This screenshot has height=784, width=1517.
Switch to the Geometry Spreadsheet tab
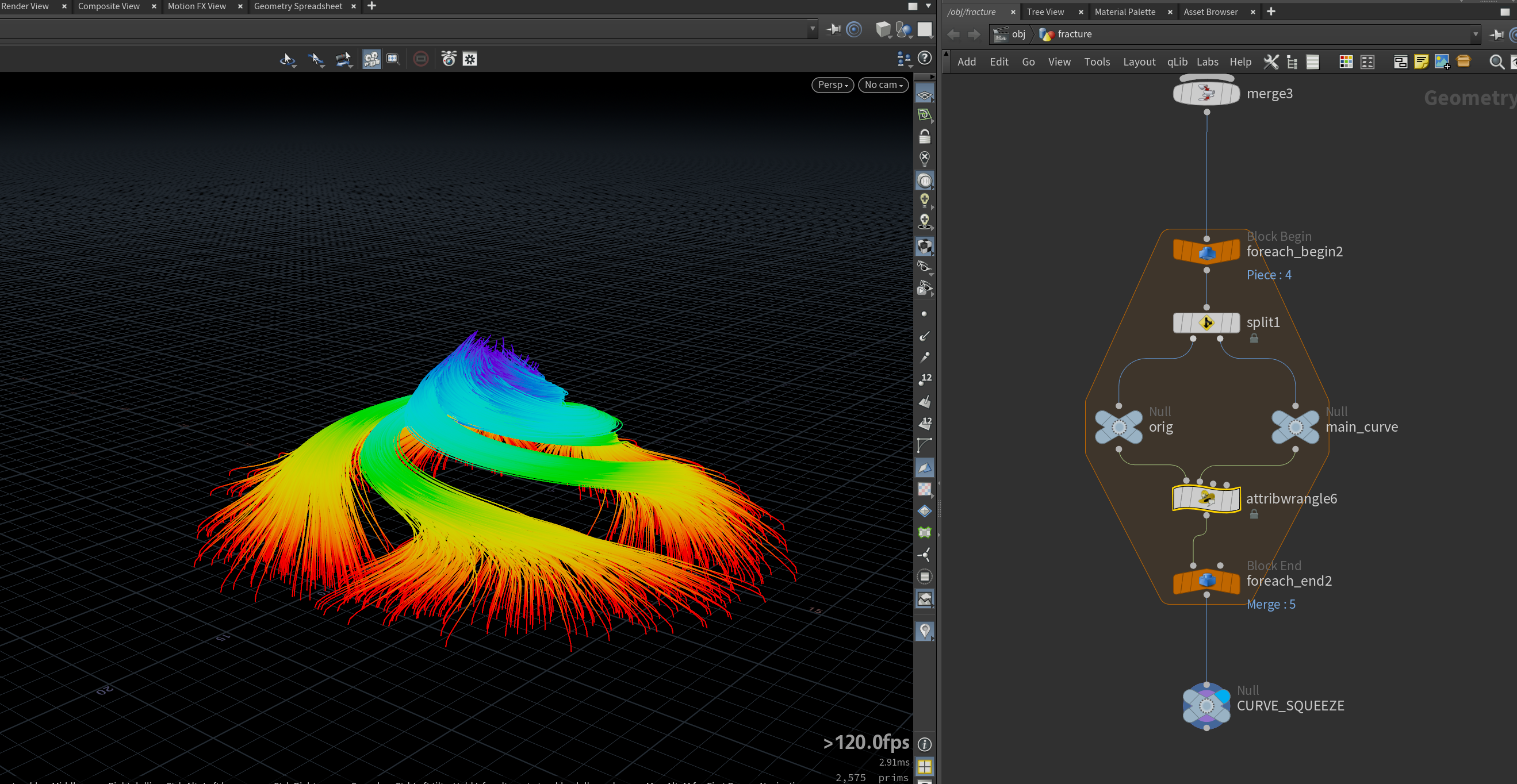click(298, 6)
